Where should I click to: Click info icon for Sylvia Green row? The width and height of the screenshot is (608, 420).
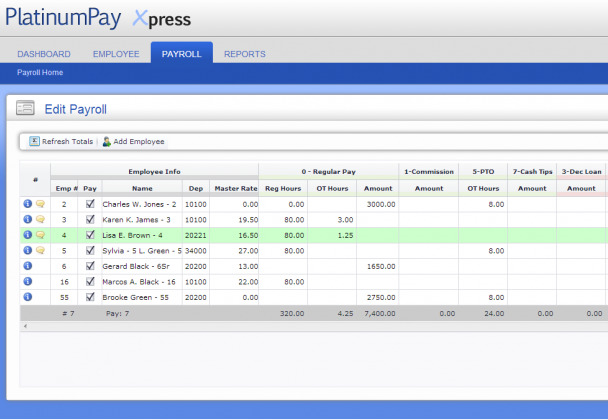tap(28, 250)
